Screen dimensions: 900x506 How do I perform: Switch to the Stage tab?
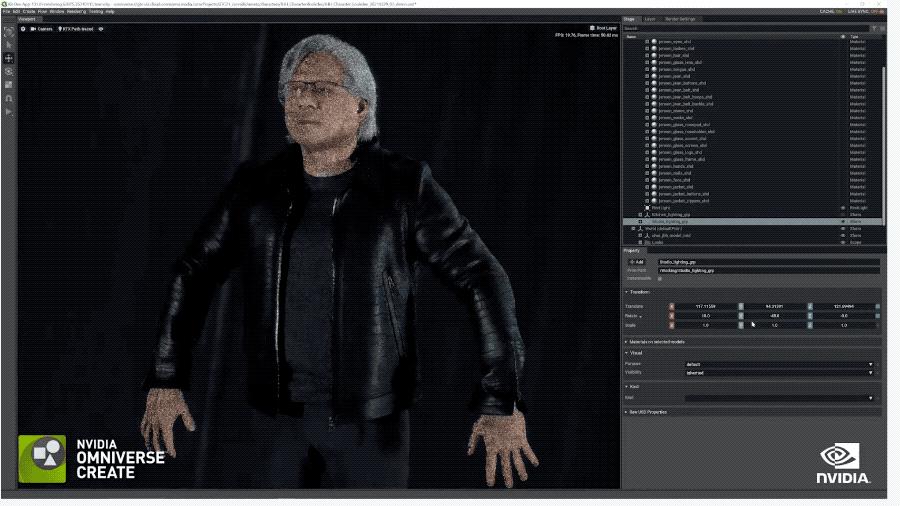tap(630, 19)
